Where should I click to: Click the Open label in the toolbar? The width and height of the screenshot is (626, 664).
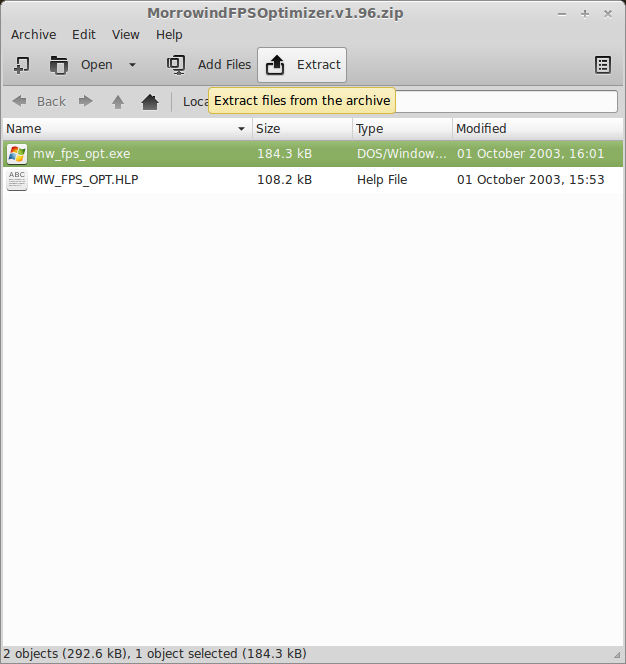click(97, 65)
